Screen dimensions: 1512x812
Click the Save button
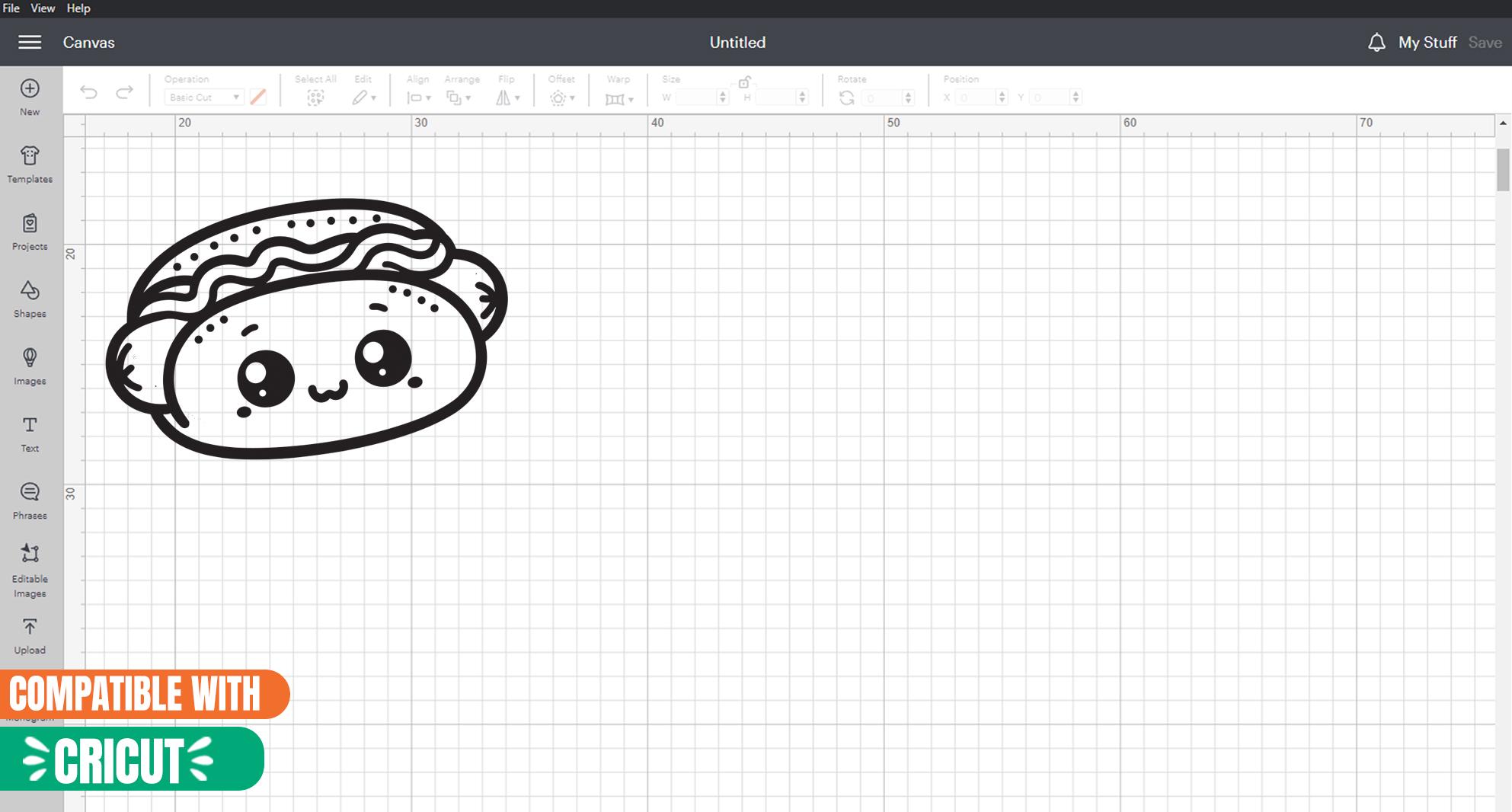tap(1485, 43)
